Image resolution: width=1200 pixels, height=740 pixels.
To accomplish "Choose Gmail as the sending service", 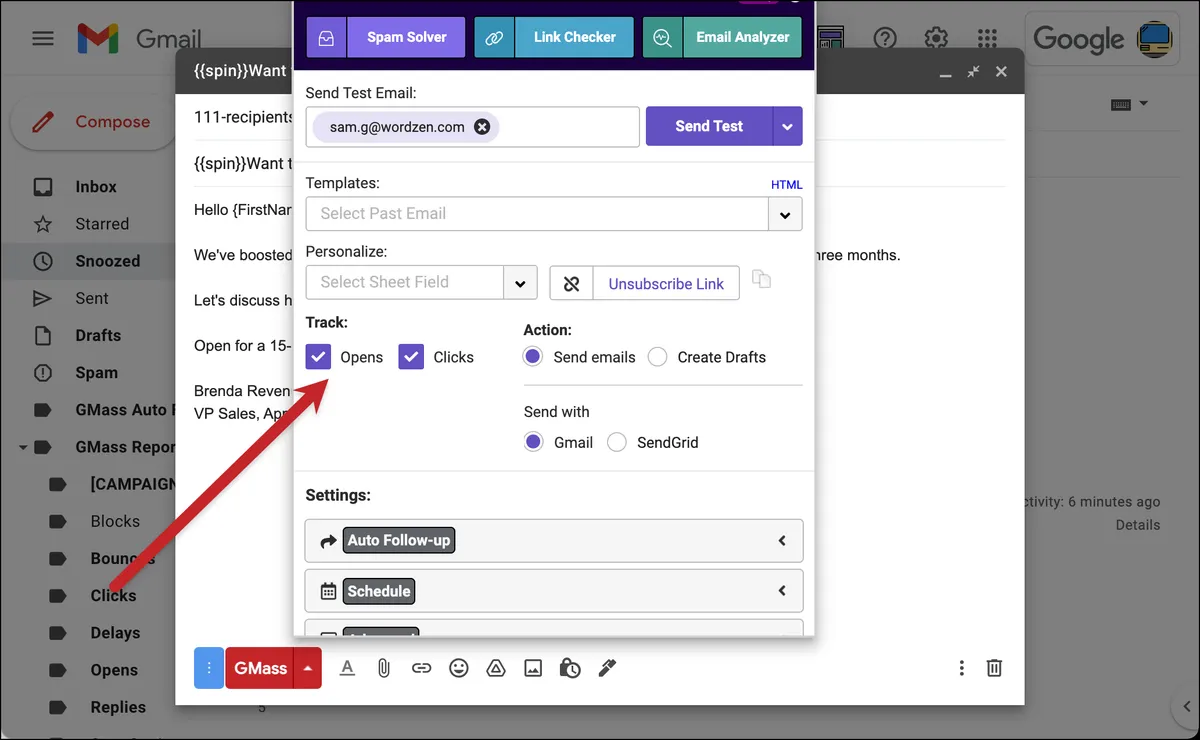I will pyautogui.click(x=533, y=442).
